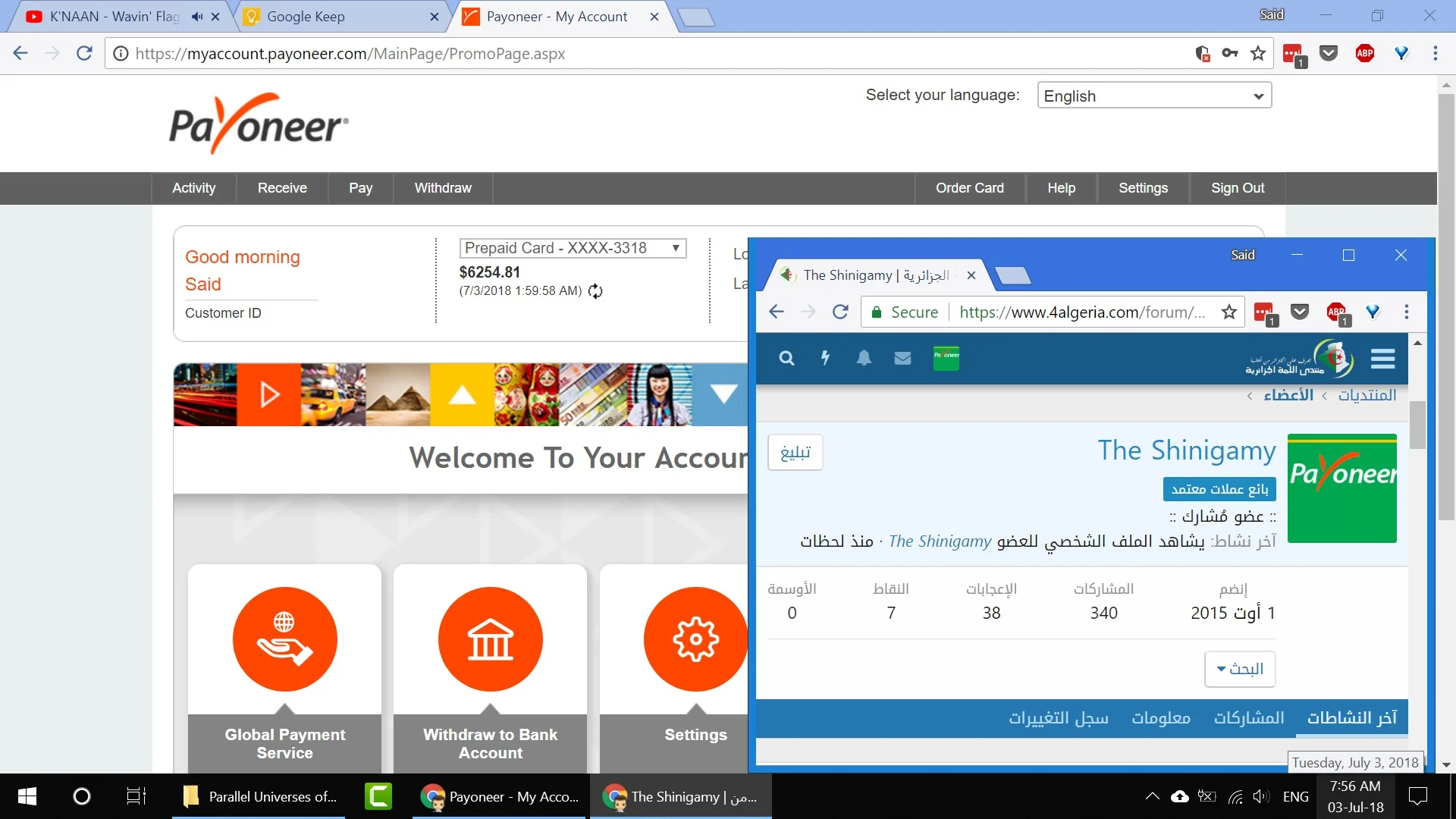Click the Payoneer address bar URL

[x=349, y=54]
